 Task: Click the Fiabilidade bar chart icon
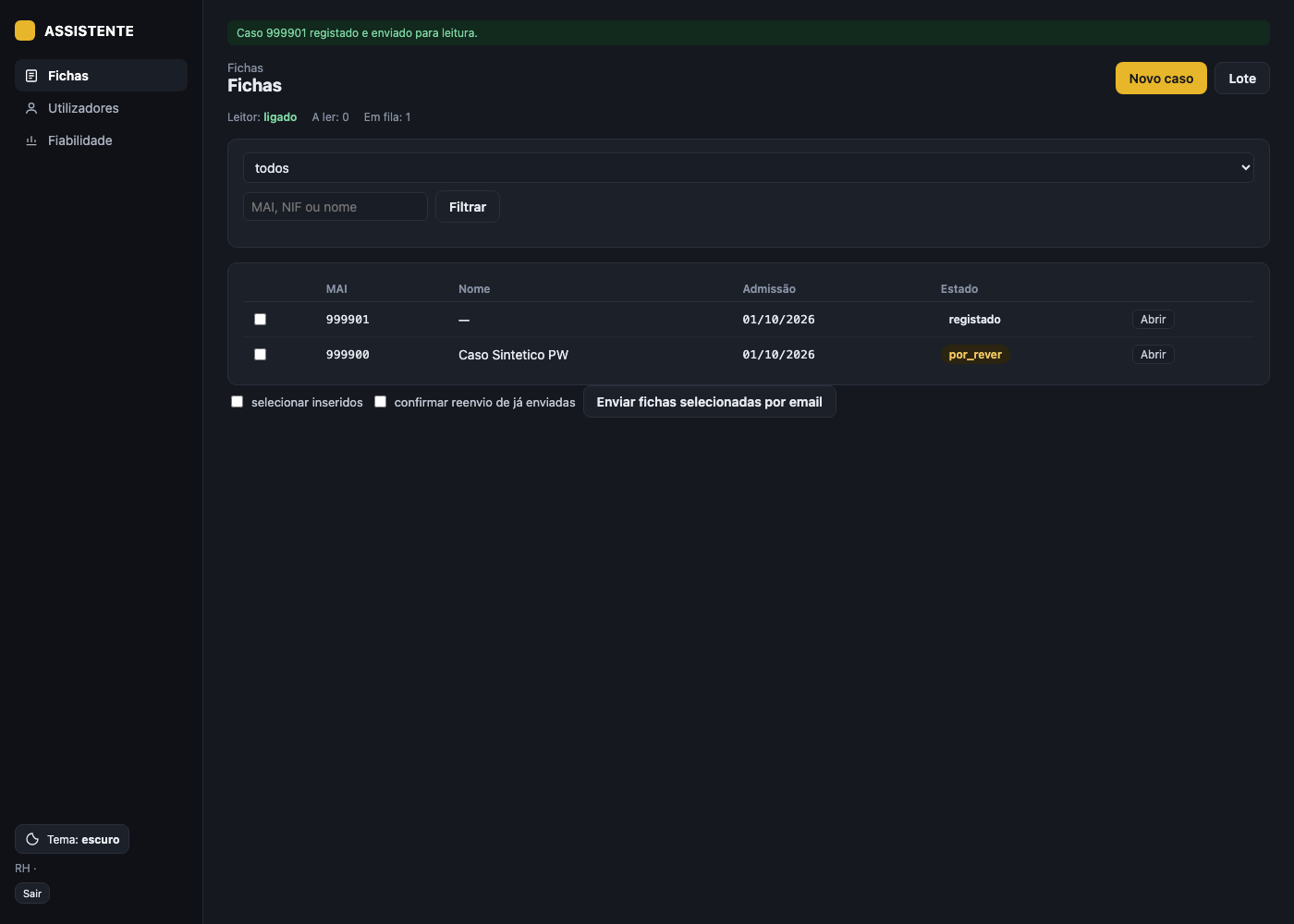click(x=31, y=140)
